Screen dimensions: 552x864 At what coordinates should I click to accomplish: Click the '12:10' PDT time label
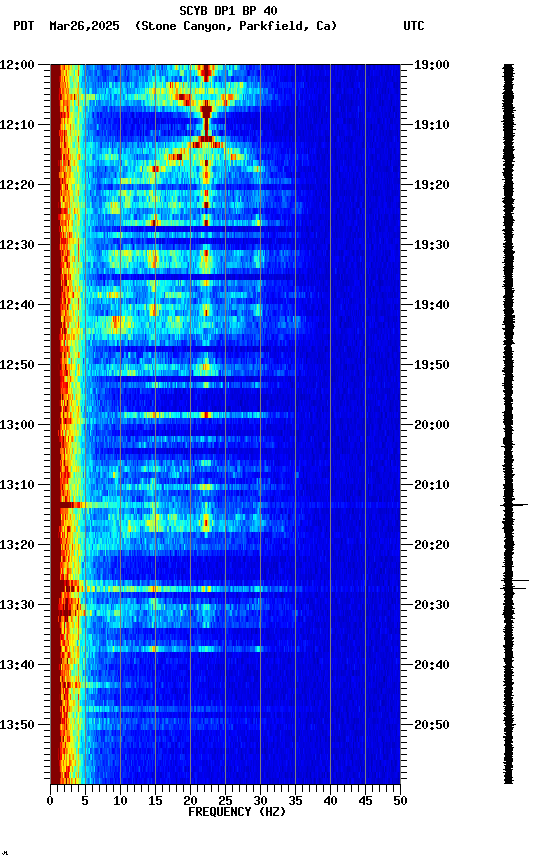click(17, 125)
